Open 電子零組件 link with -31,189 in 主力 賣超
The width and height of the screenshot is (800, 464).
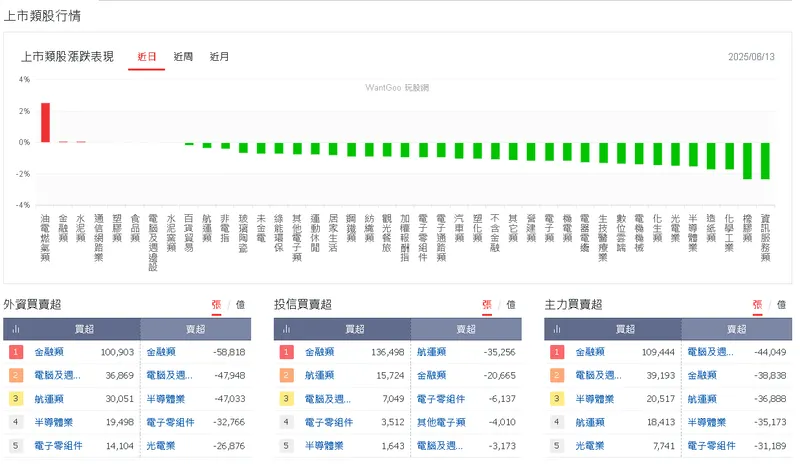coord(711,446)
